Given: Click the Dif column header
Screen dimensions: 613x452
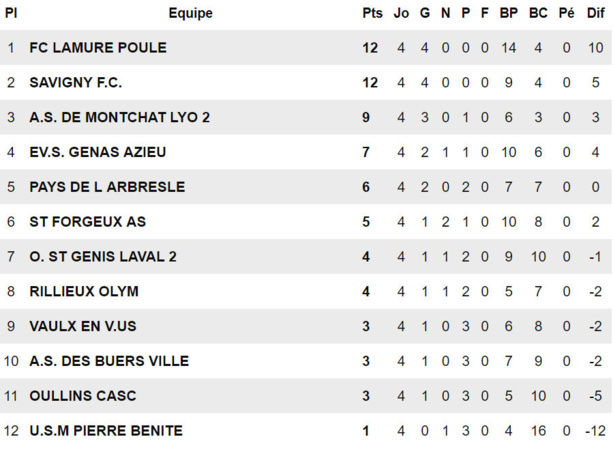Looking at the screenshot, I should click(596, 14).
